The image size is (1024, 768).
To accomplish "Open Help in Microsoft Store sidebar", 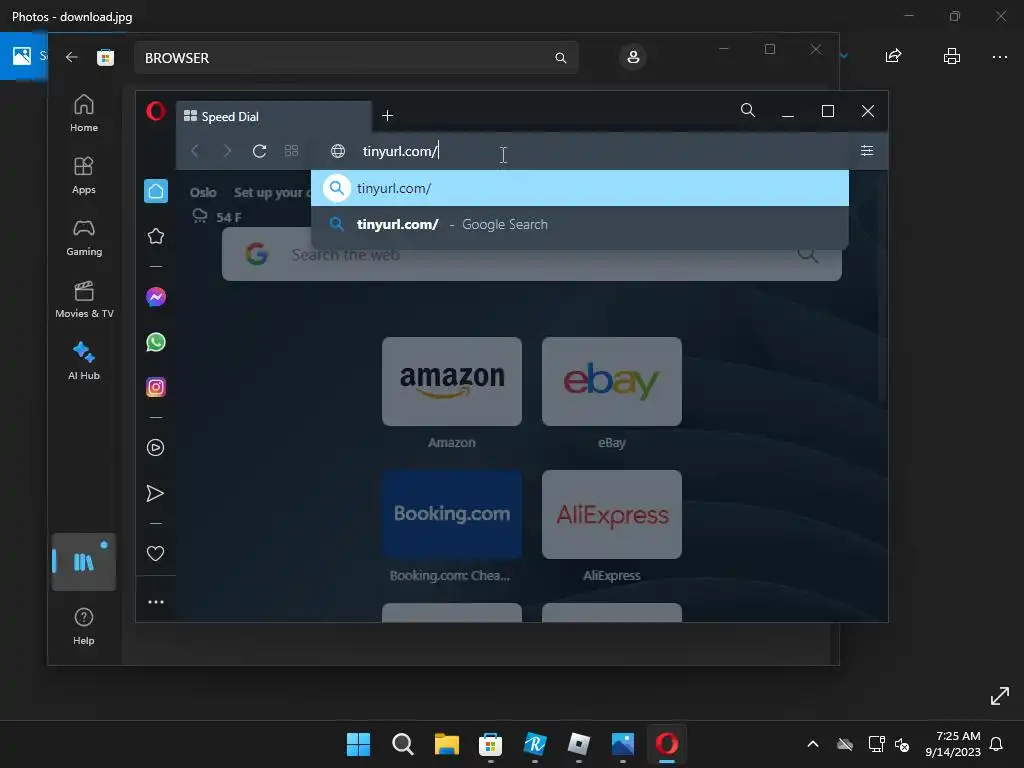I will click(84, 626).
